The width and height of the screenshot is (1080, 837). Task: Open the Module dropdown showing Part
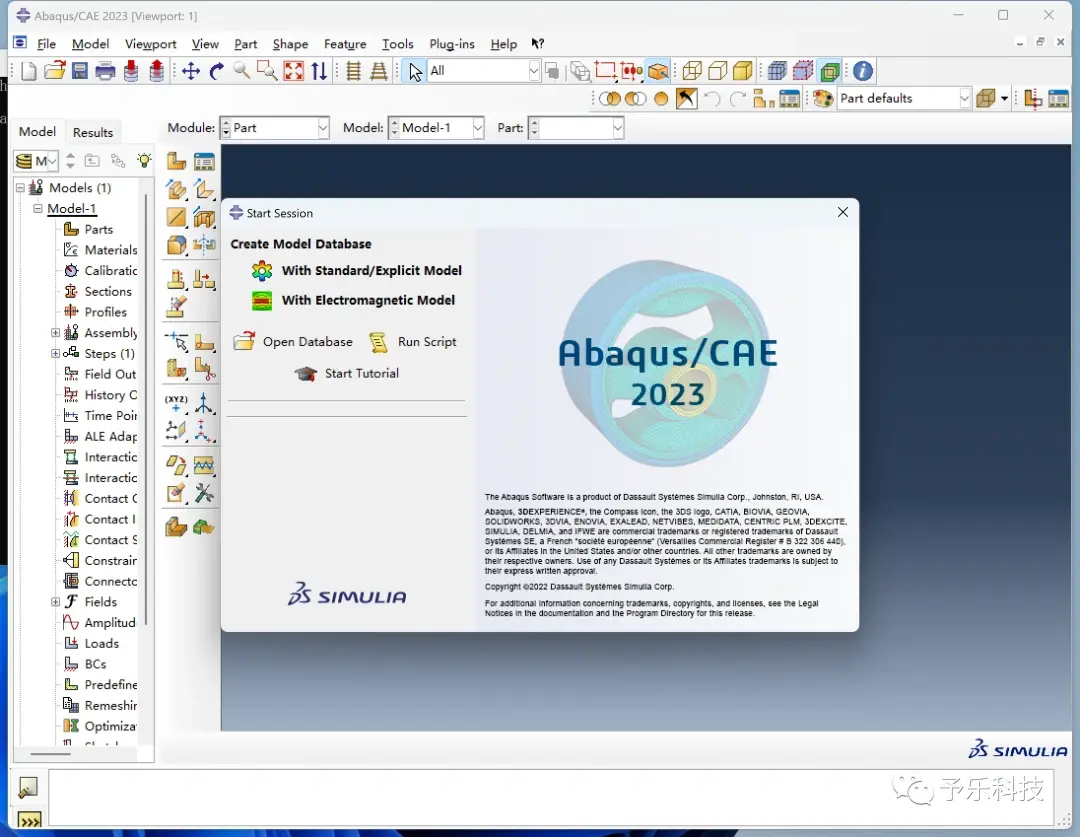coord(275,128)
